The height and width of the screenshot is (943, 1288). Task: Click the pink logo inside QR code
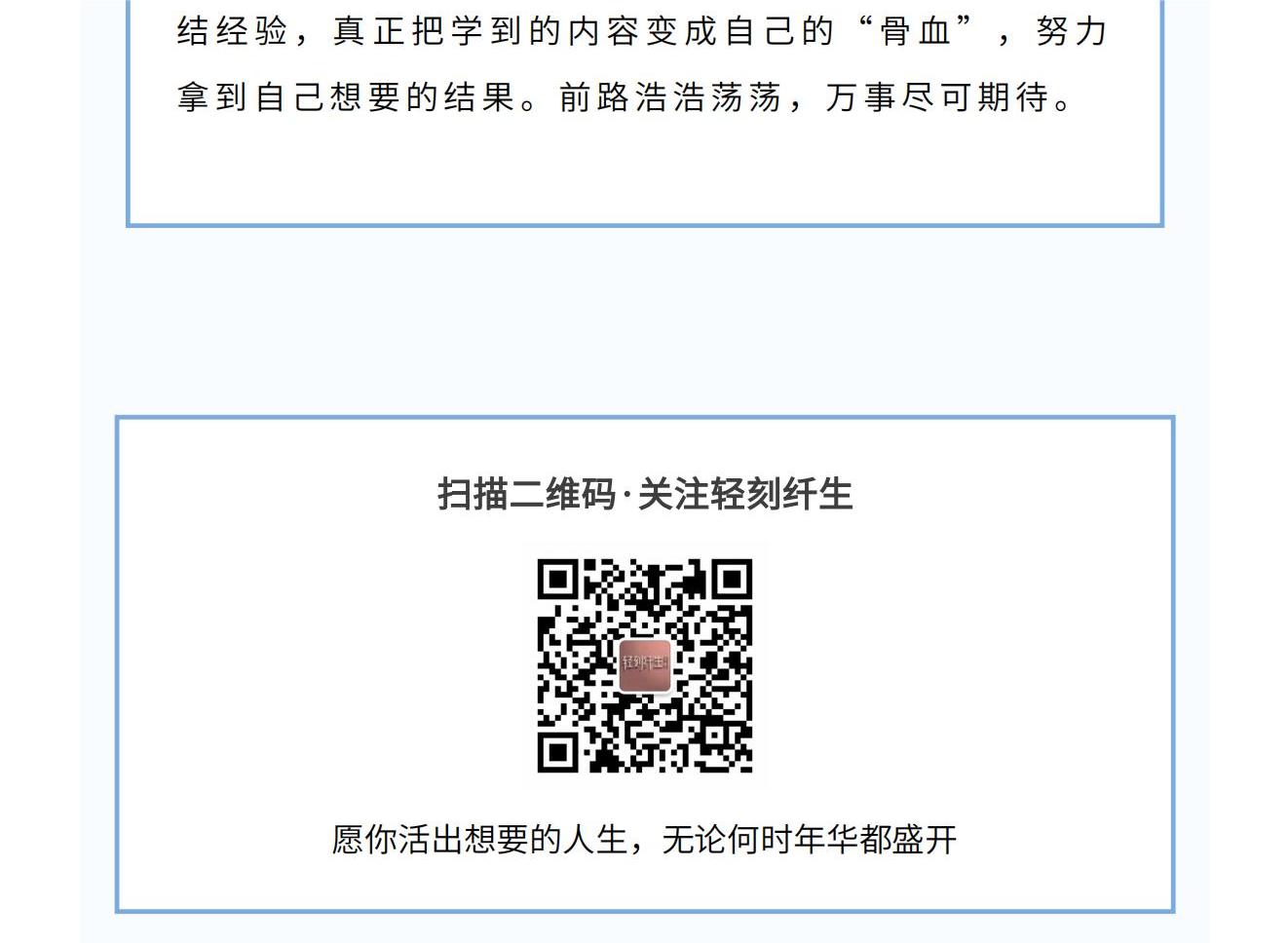(645, 665)
